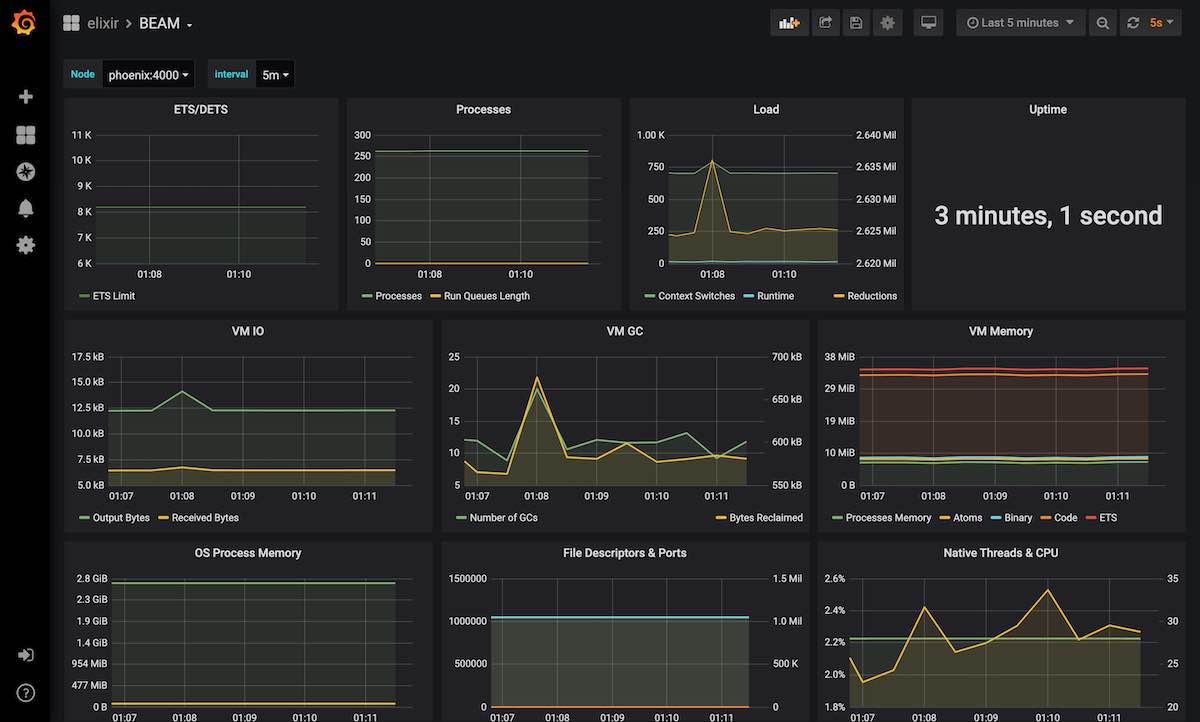Click the elixir folder breadcrumb link
Viewport: 1200px width, 722px height.
click(104, 23)
